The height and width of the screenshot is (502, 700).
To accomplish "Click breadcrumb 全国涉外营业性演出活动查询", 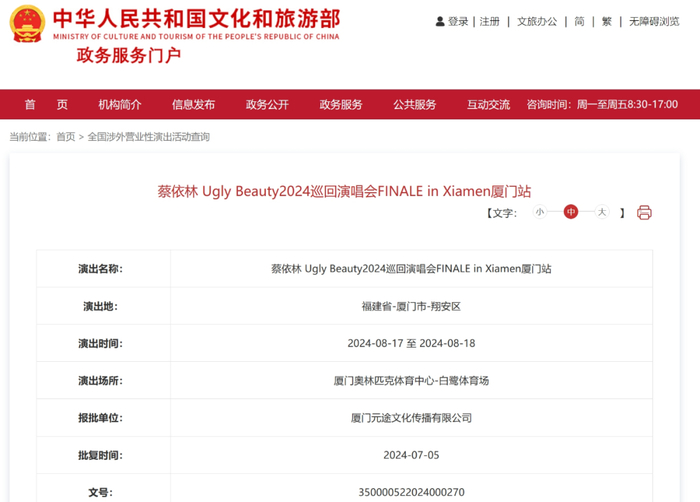I will 148,137.
